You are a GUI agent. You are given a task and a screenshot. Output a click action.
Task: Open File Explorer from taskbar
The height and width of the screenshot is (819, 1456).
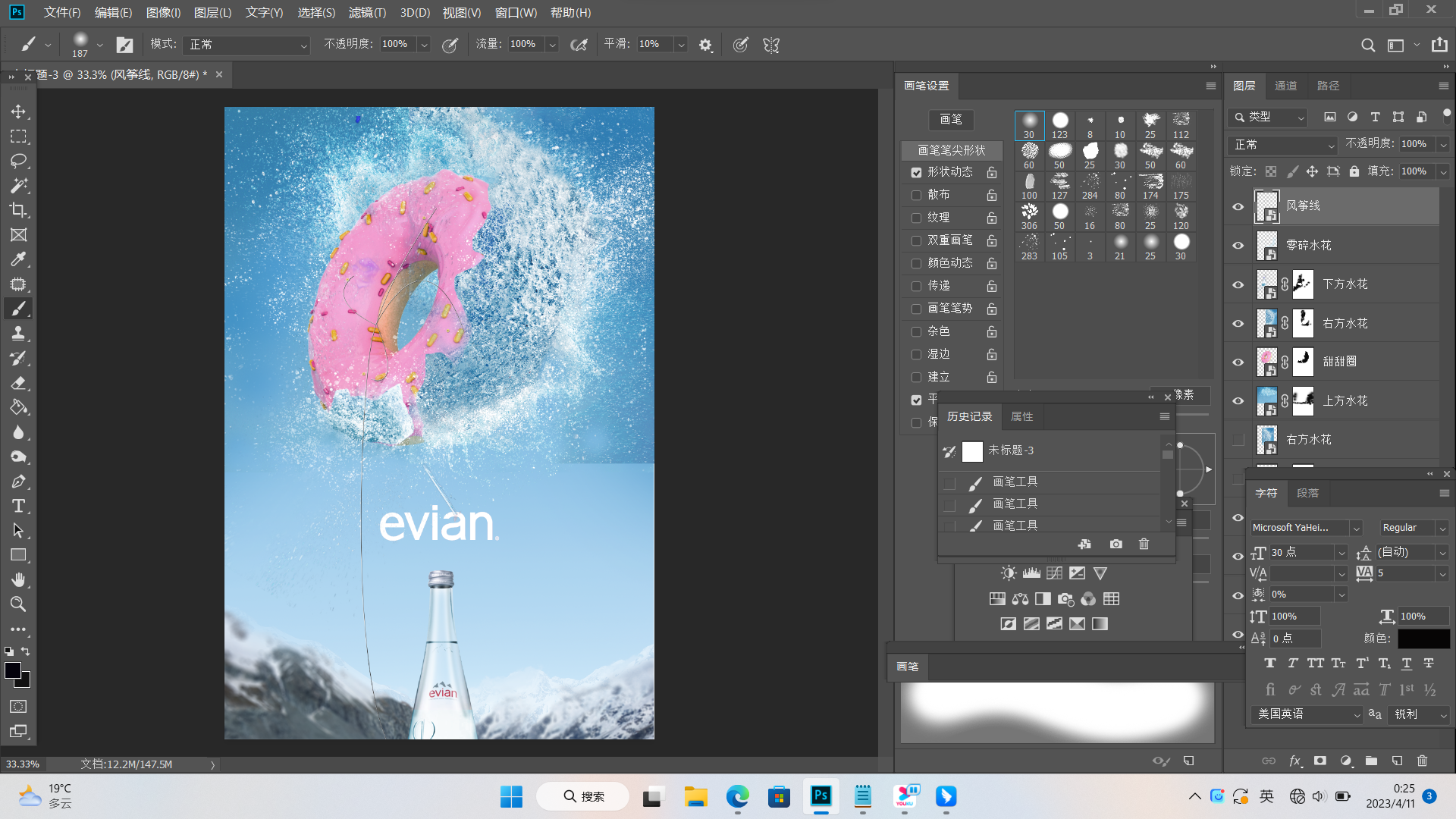coord(695,796)
